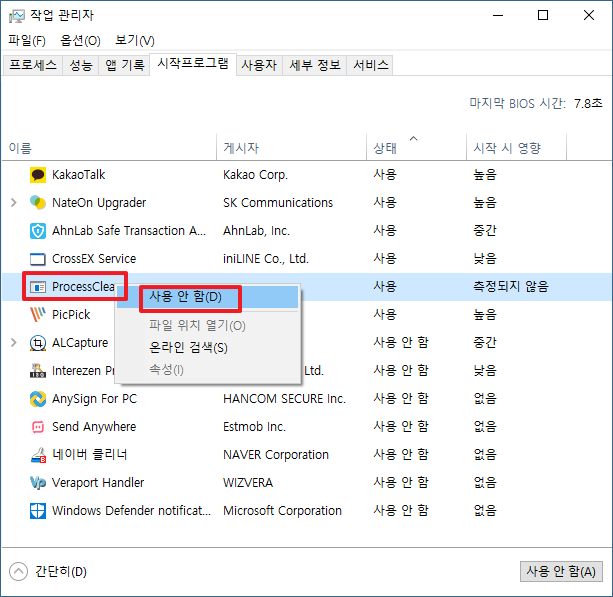Screen dimensions: 613x597
Task: Click publisher SK Communications
Action: click(278, 203)
